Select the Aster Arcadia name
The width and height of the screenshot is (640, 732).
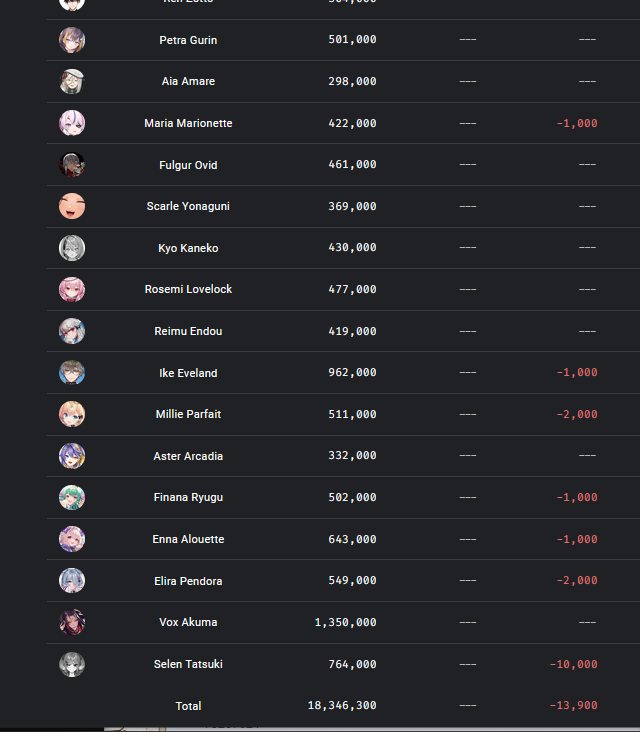[x=188, y=456]
